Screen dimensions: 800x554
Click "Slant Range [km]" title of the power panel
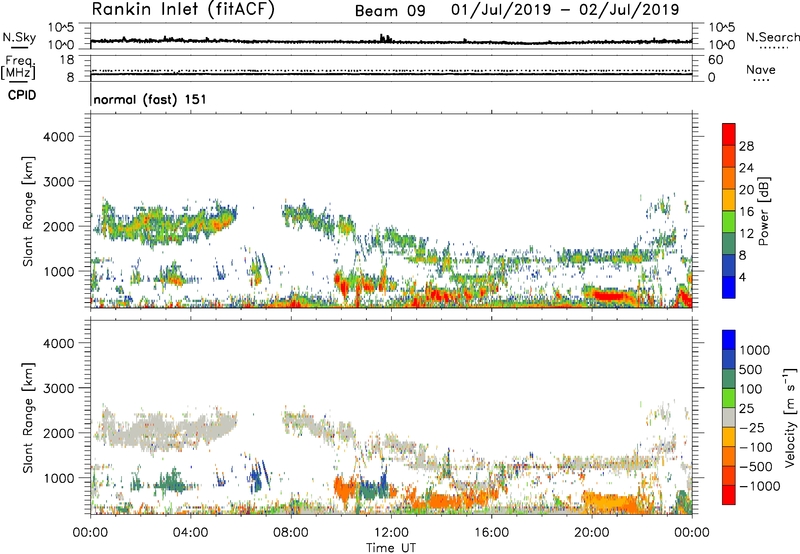28,211
